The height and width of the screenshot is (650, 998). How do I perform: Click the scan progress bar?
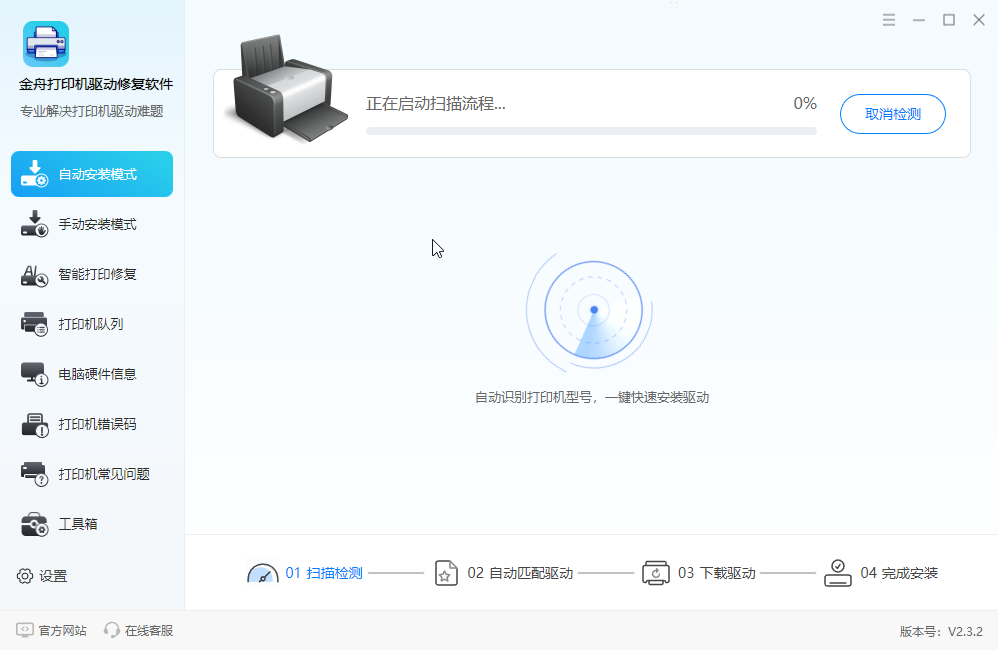591,131
